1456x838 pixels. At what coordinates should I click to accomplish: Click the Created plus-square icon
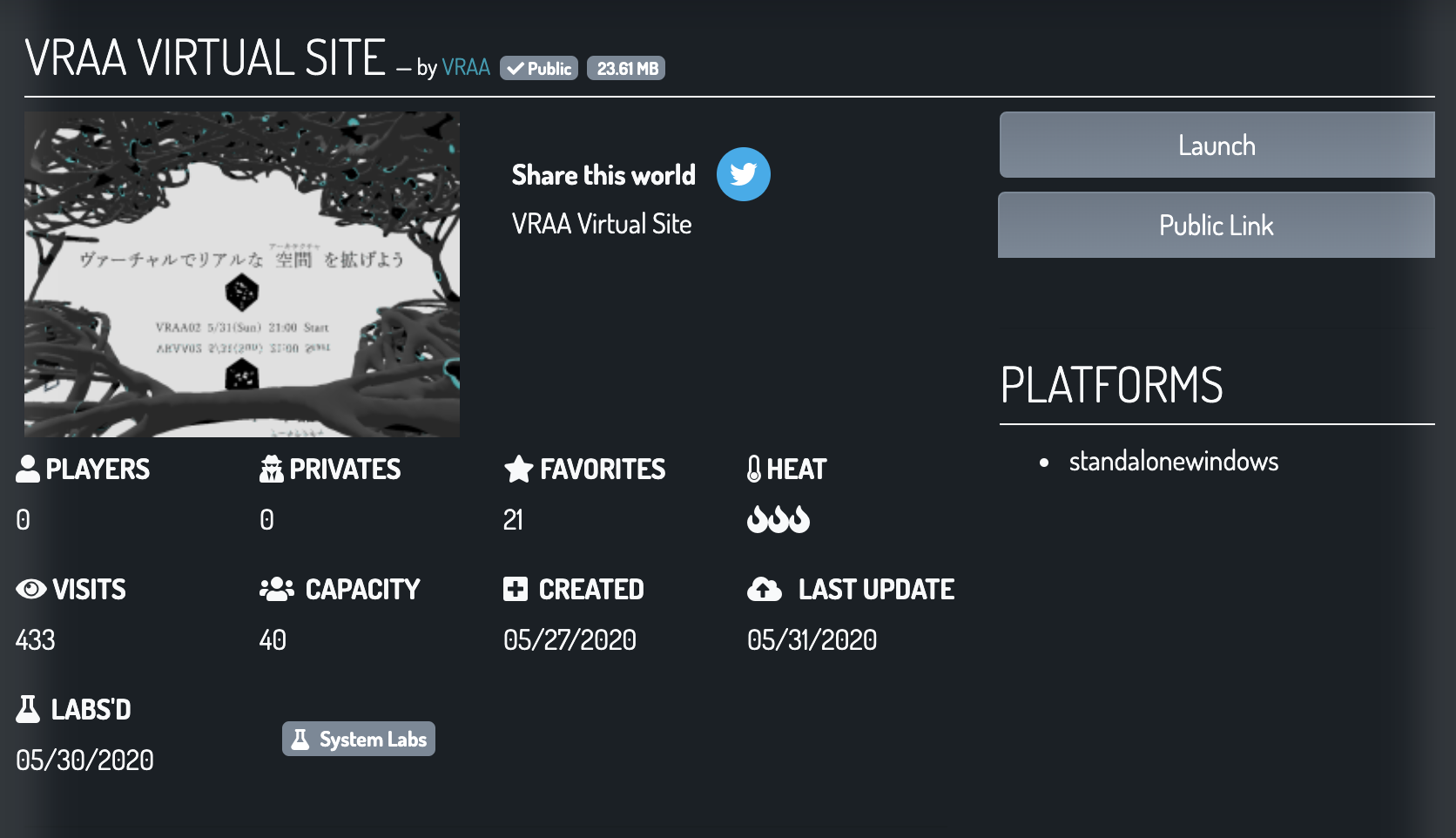pos(516,589)
